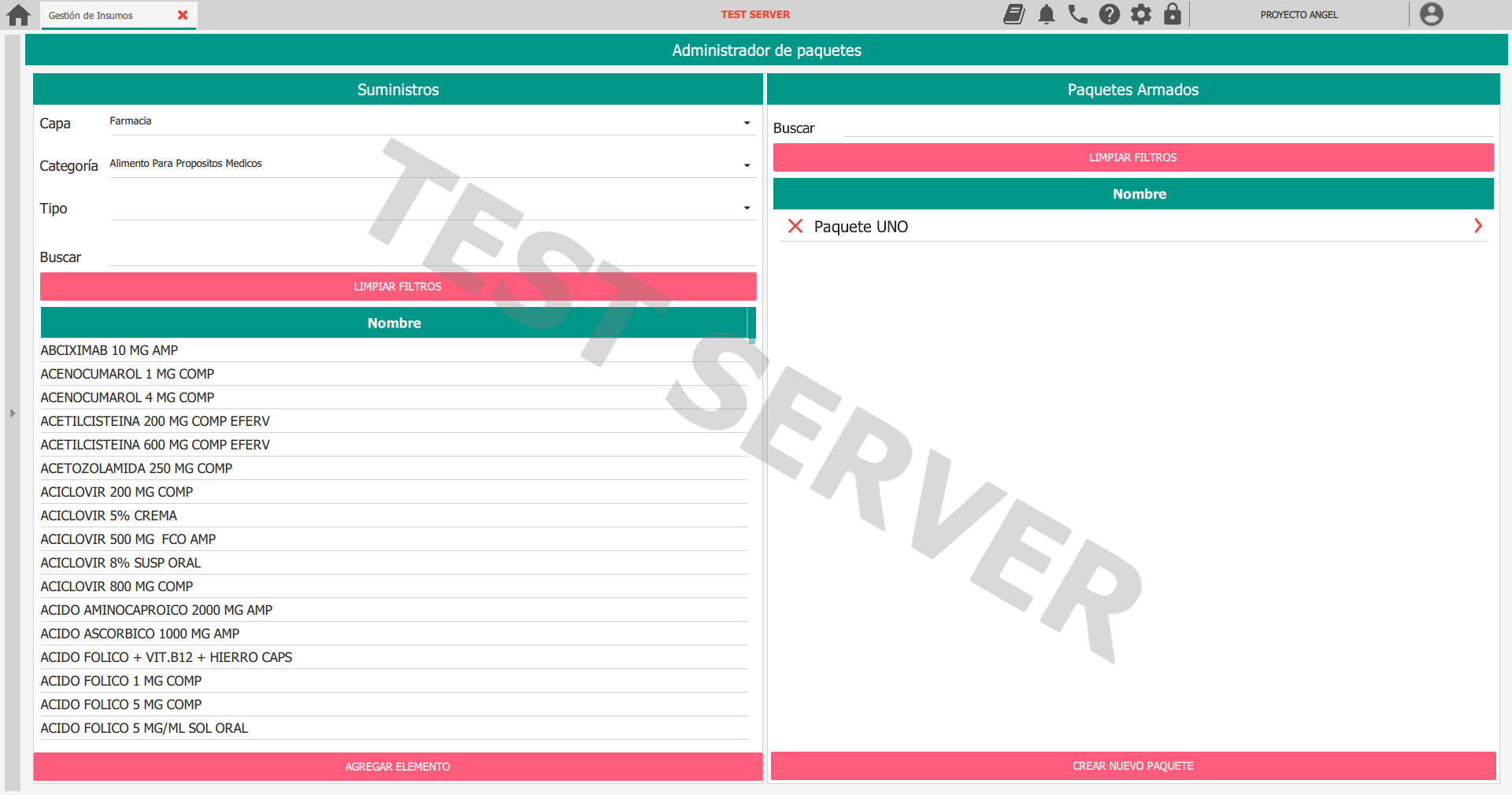Click the Home icon
The image size is (1512, 795).
click(x=18, y=15)
